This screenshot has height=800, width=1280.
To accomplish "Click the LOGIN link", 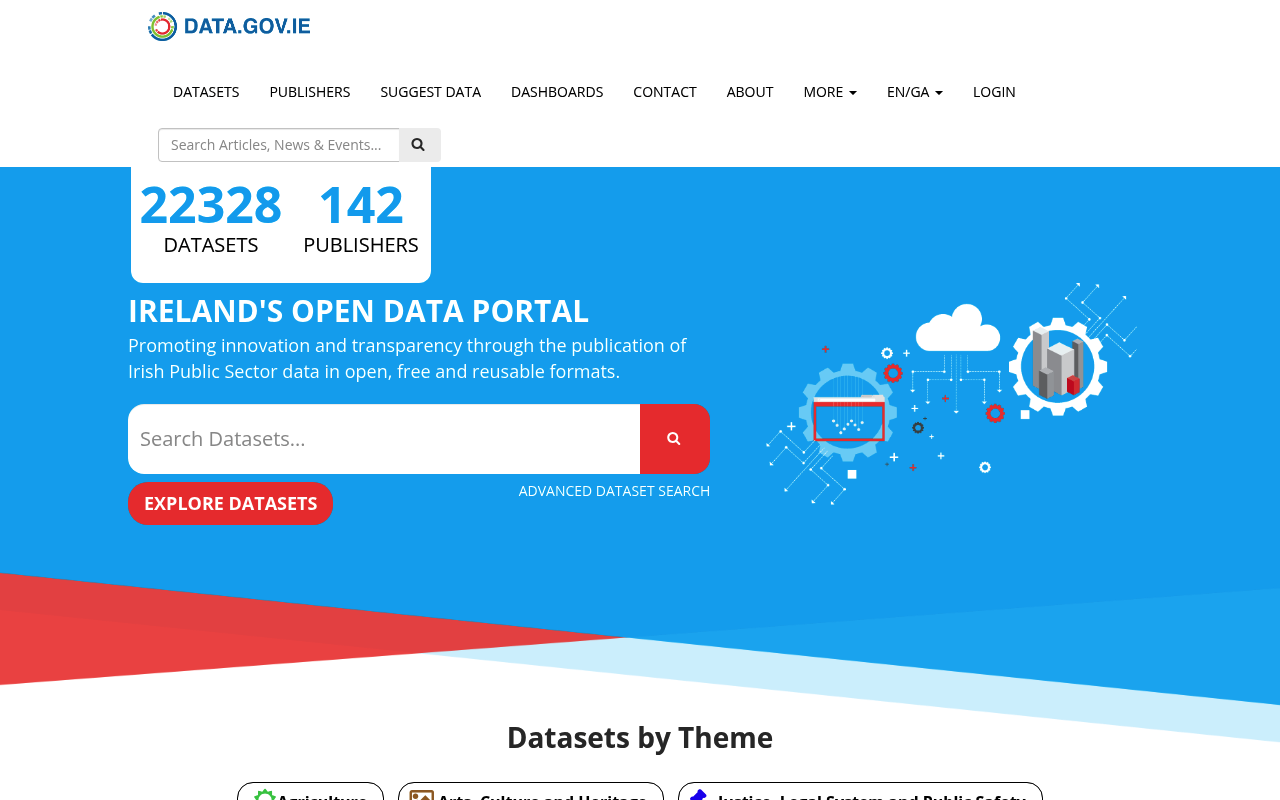I will 994,92.
